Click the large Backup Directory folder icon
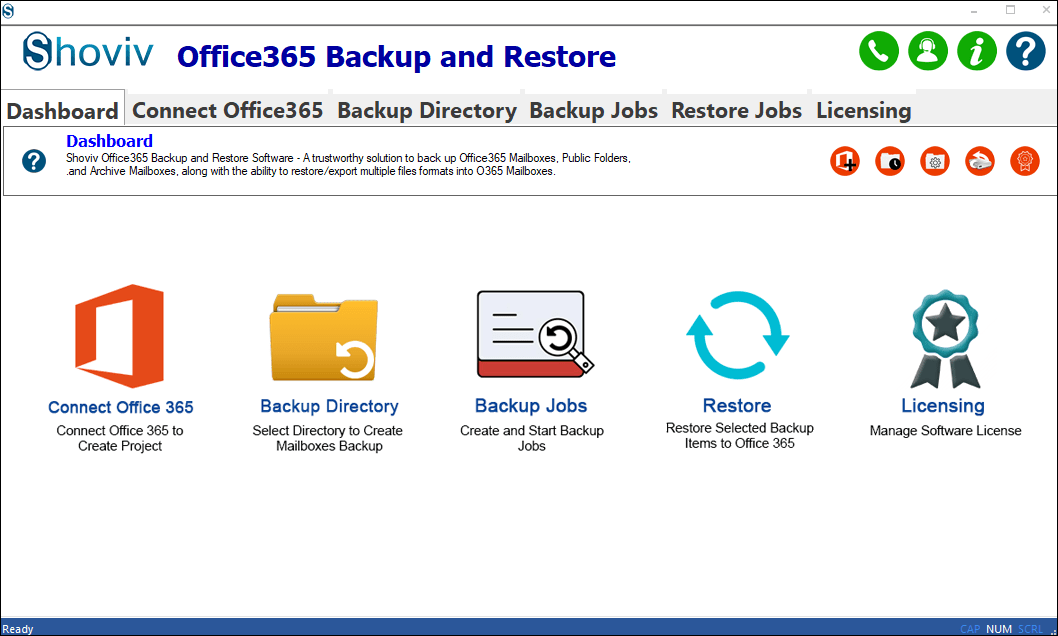Image resolution: width=1058 pixels, height=636 pixels. 322,337
